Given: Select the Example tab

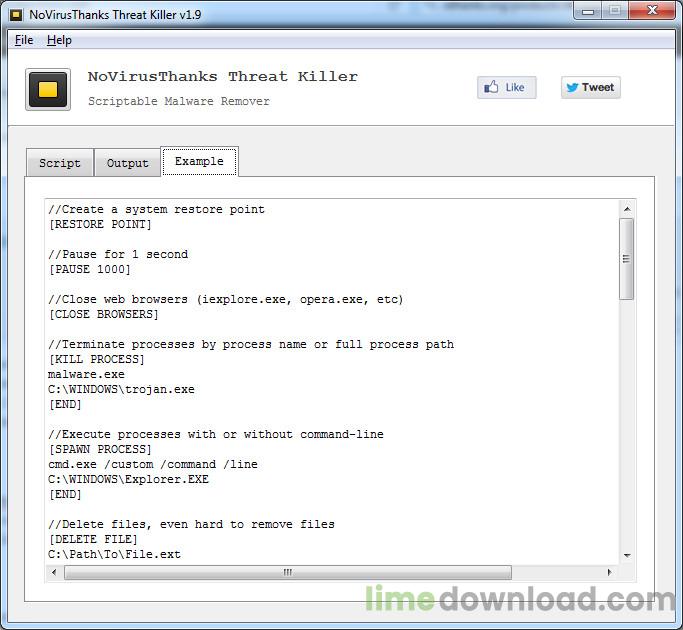Looking at the screenshot, I should click(199, 162).
